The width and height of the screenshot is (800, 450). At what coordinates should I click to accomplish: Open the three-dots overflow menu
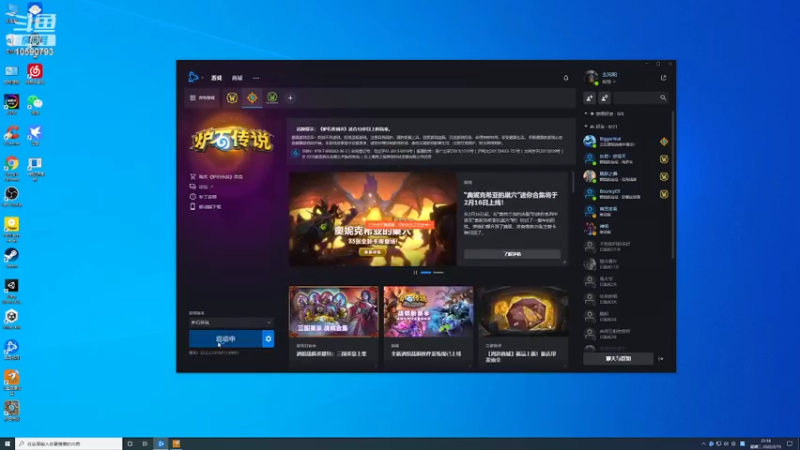point(256,78)
